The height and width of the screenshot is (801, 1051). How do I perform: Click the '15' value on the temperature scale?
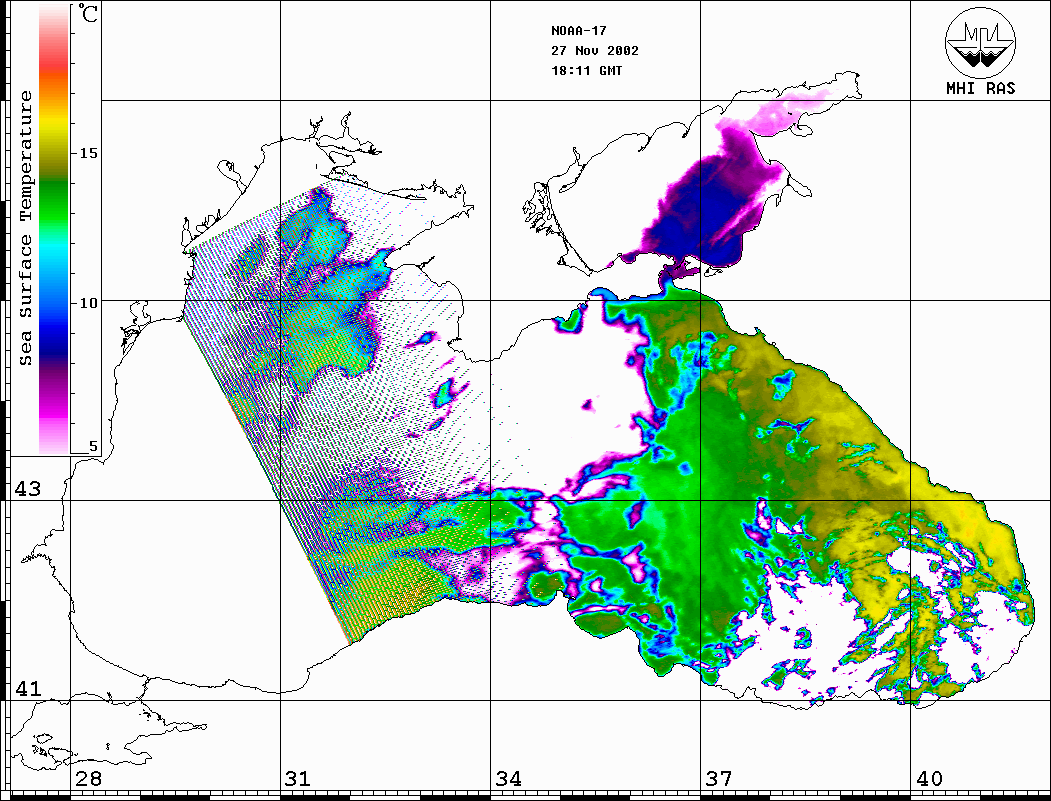click(x=88, y=153)
